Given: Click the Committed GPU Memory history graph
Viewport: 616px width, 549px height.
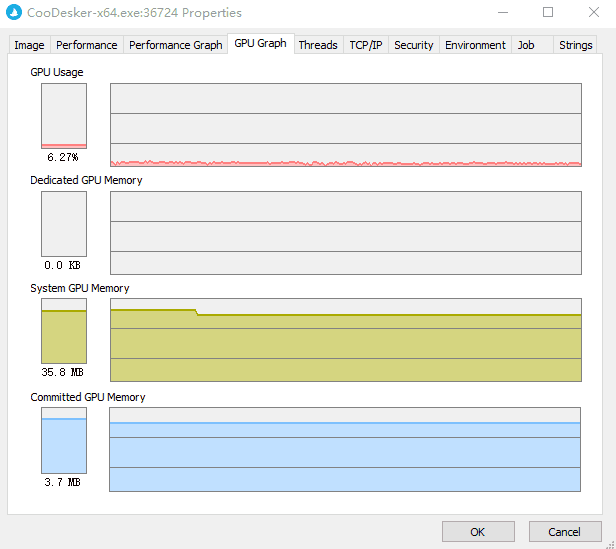Looking at the screenshot, I should 345,449.
